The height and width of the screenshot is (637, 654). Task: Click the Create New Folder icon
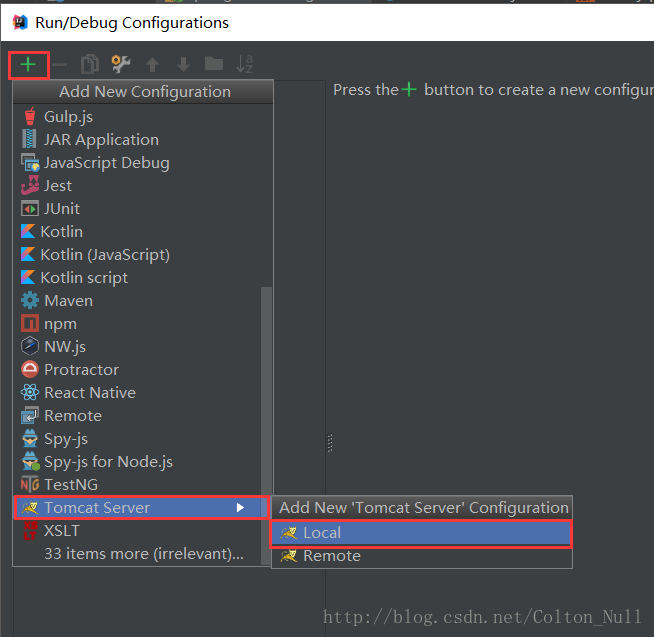click(214, 64)
